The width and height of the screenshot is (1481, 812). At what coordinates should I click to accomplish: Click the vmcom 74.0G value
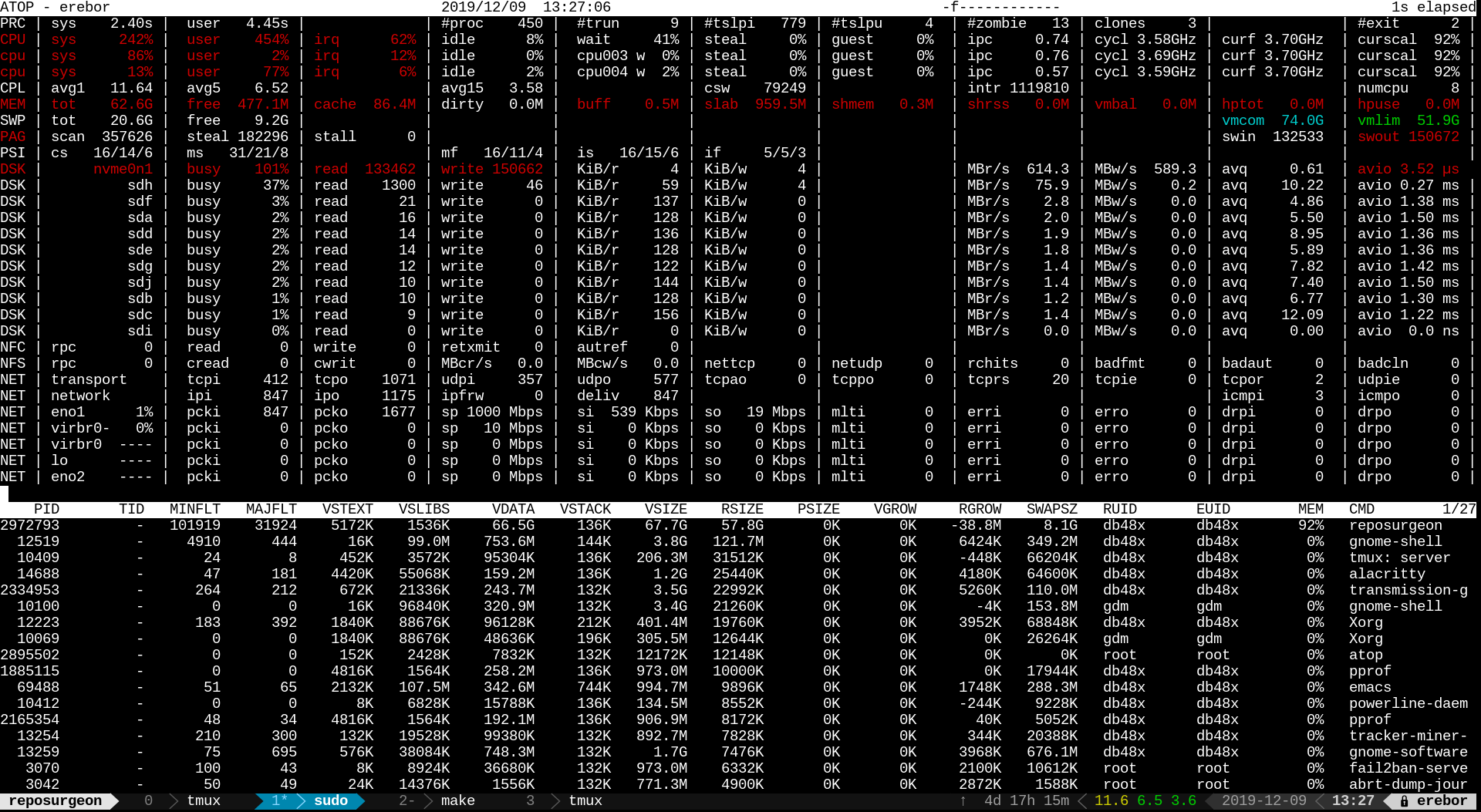pyautogui.click(x=1273, y=121)
